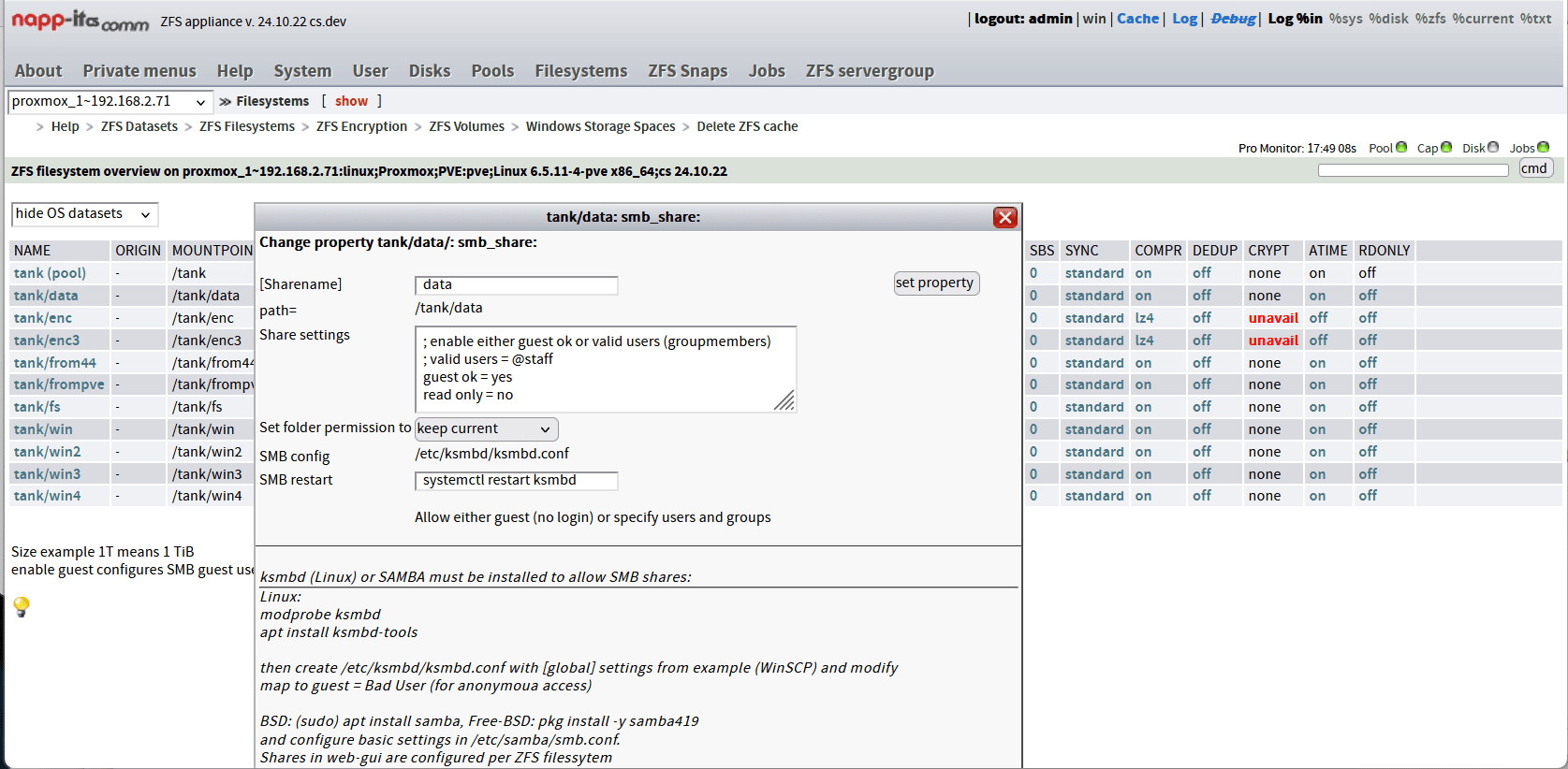Open the ZFS Snaps menu

coord(688,71)
